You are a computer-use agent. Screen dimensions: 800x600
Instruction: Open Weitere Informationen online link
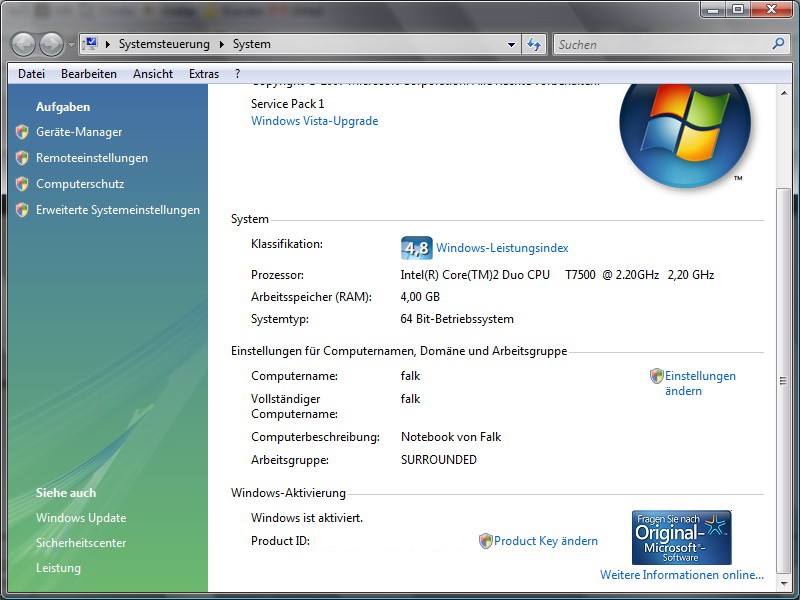click(x=682, y=575)
